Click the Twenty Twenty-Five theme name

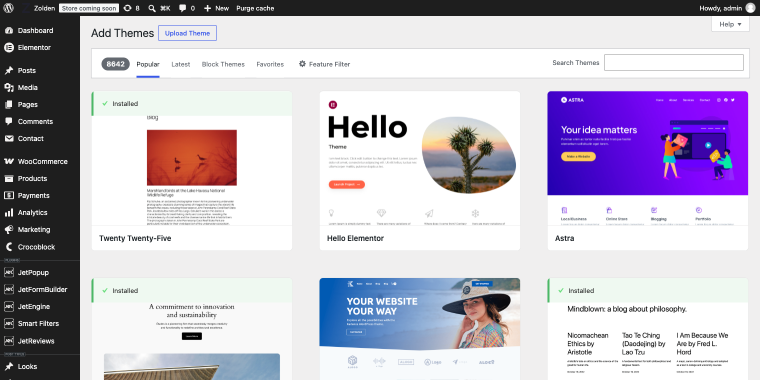point(135,238)
